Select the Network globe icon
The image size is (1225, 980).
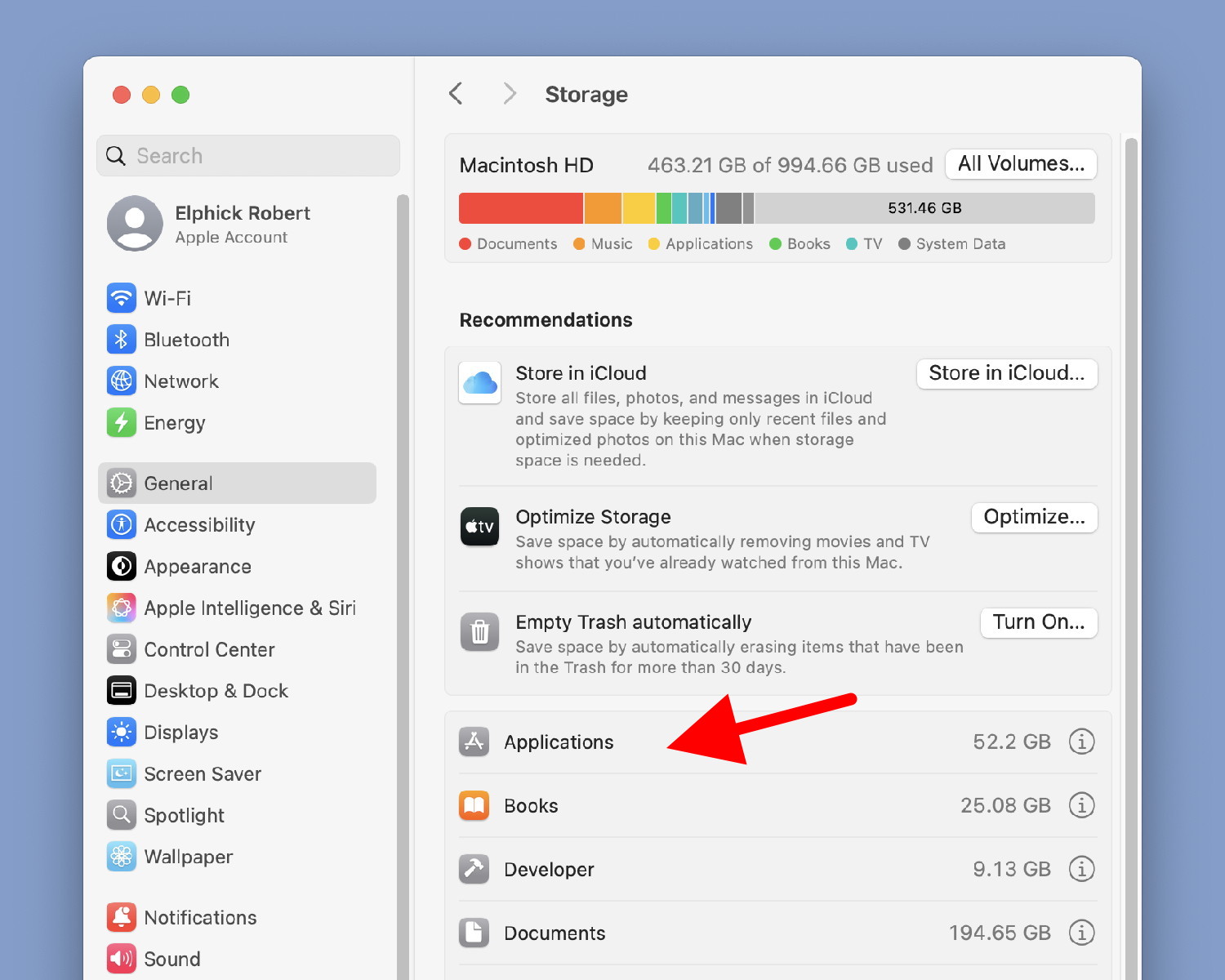tap(122, 381)
